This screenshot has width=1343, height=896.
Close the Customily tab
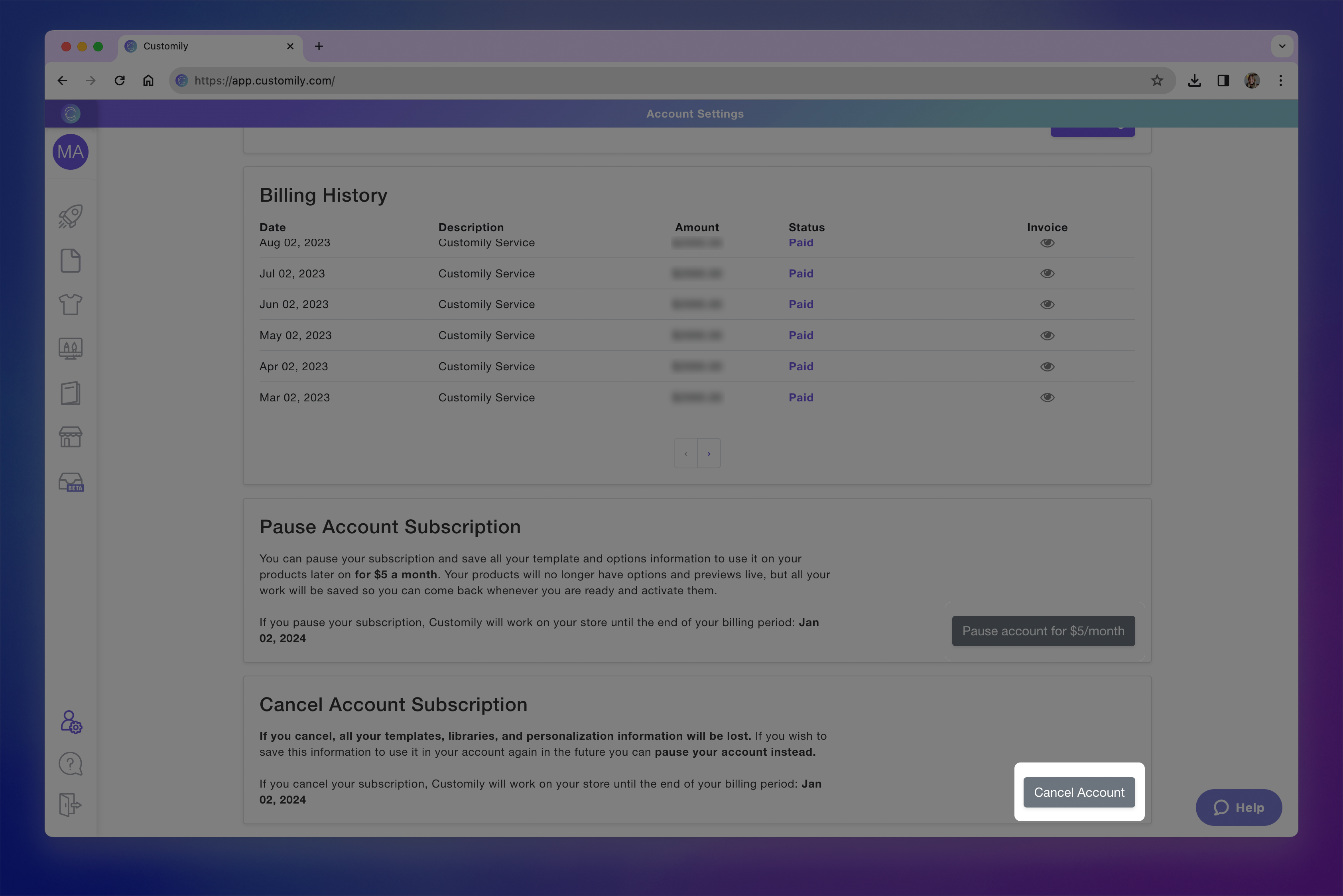(x=290, y=46)
